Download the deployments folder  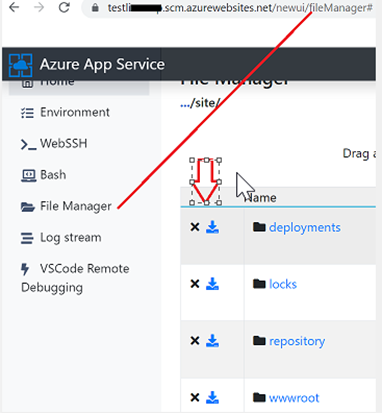pyautogui.click(x=212, y=227)
